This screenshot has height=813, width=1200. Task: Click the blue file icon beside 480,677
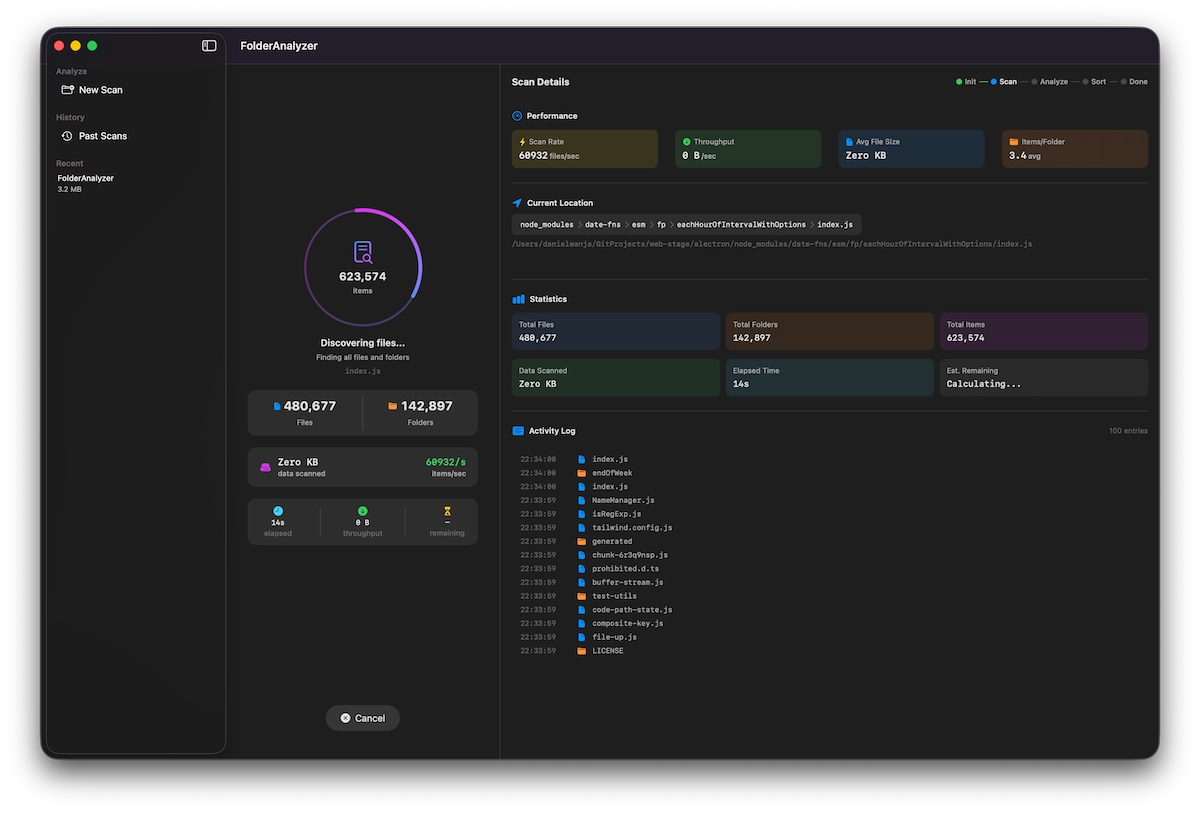tap(277, 406)
